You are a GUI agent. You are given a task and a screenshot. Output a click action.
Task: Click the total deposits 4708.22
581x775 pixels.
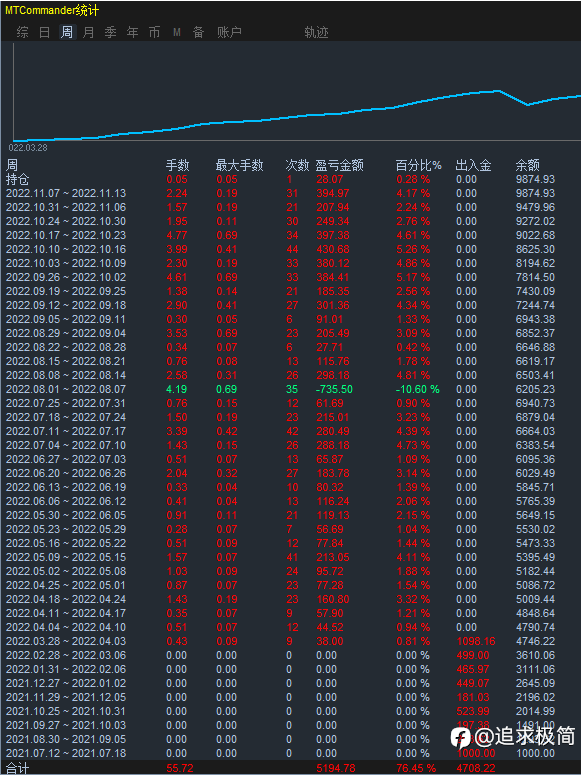[476, 769]
